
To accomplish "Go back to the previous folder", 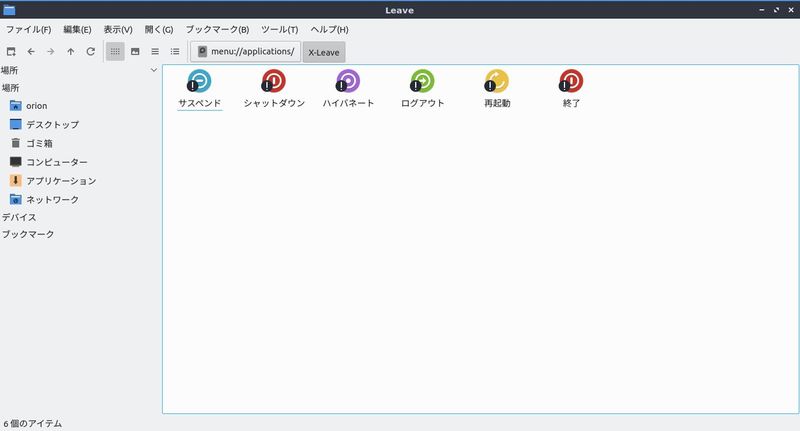I will (31, 51).
